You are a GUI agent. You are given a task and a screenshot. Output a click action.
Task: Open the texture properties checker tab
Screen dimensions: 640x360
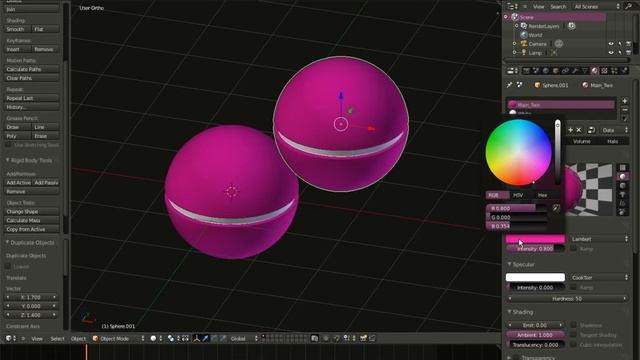[604, 71]
